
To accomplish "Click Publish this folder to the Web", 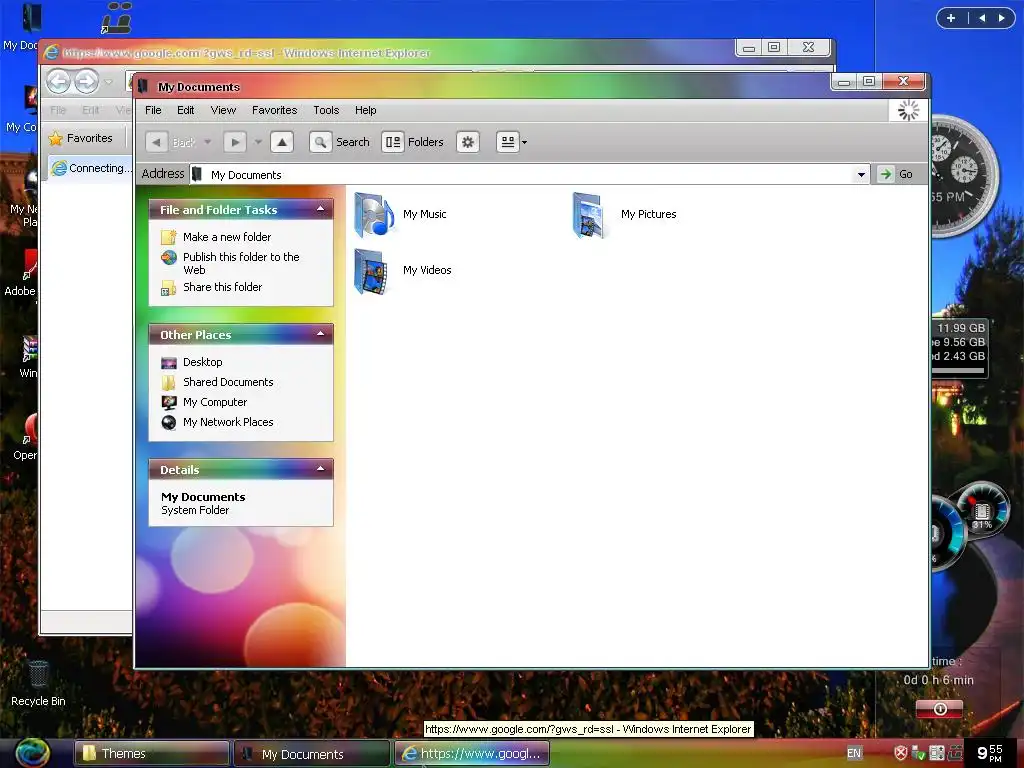I will coord(241,263).
